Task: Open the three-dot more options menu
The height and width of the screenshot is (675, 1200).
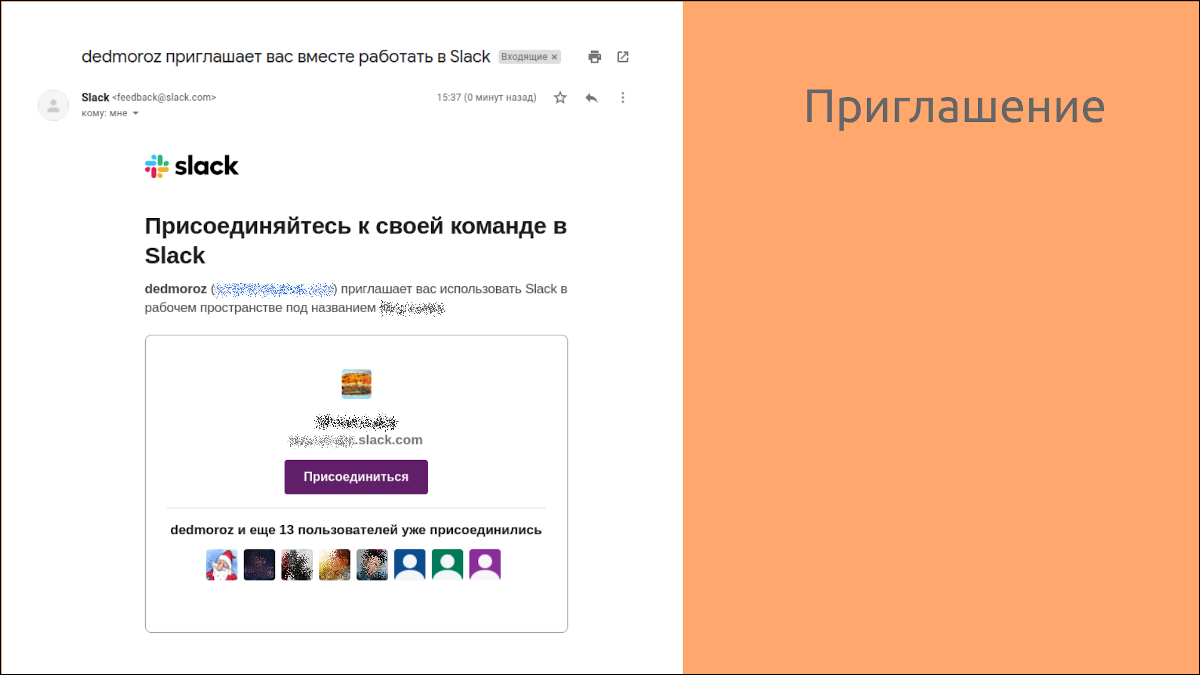Action: click(x=623, y=97)
